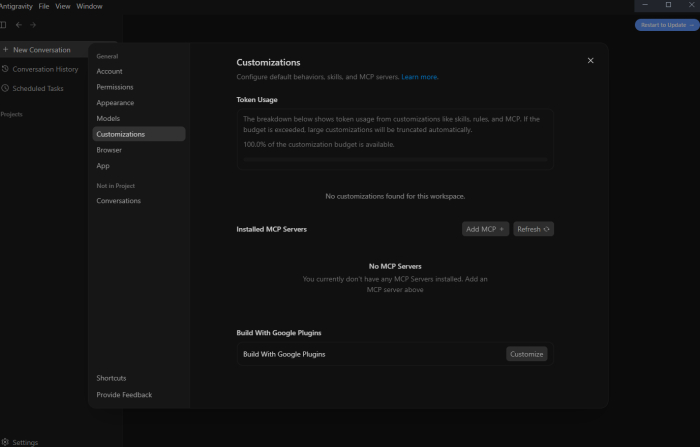This screenshot has height=447, width=700.
Task: Go back with the left arrow
Action: [19, 25]
